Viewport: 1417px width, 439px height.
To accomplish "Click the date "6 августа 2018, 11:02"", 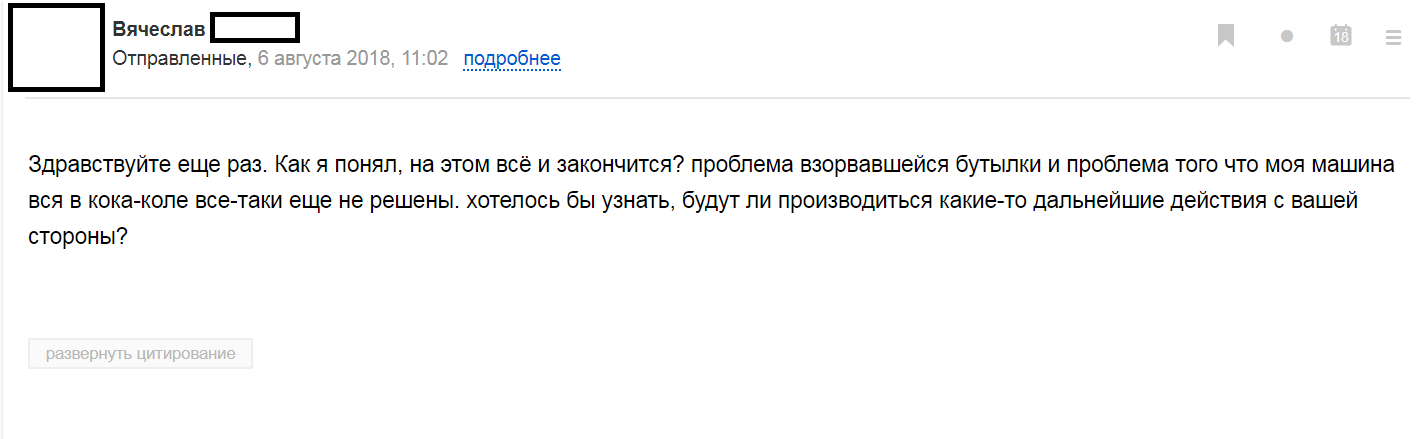I will tap(352, 59).
